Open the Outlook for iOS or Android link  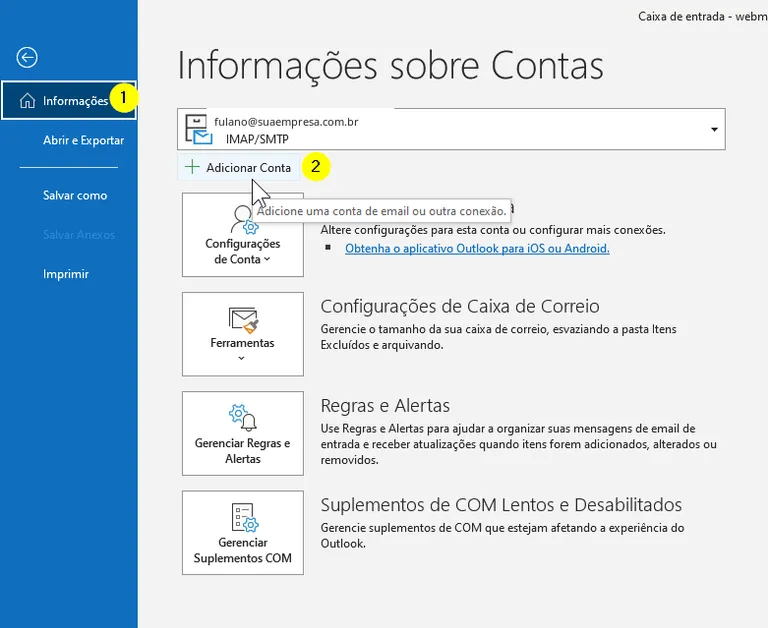[x=477, y=248]
